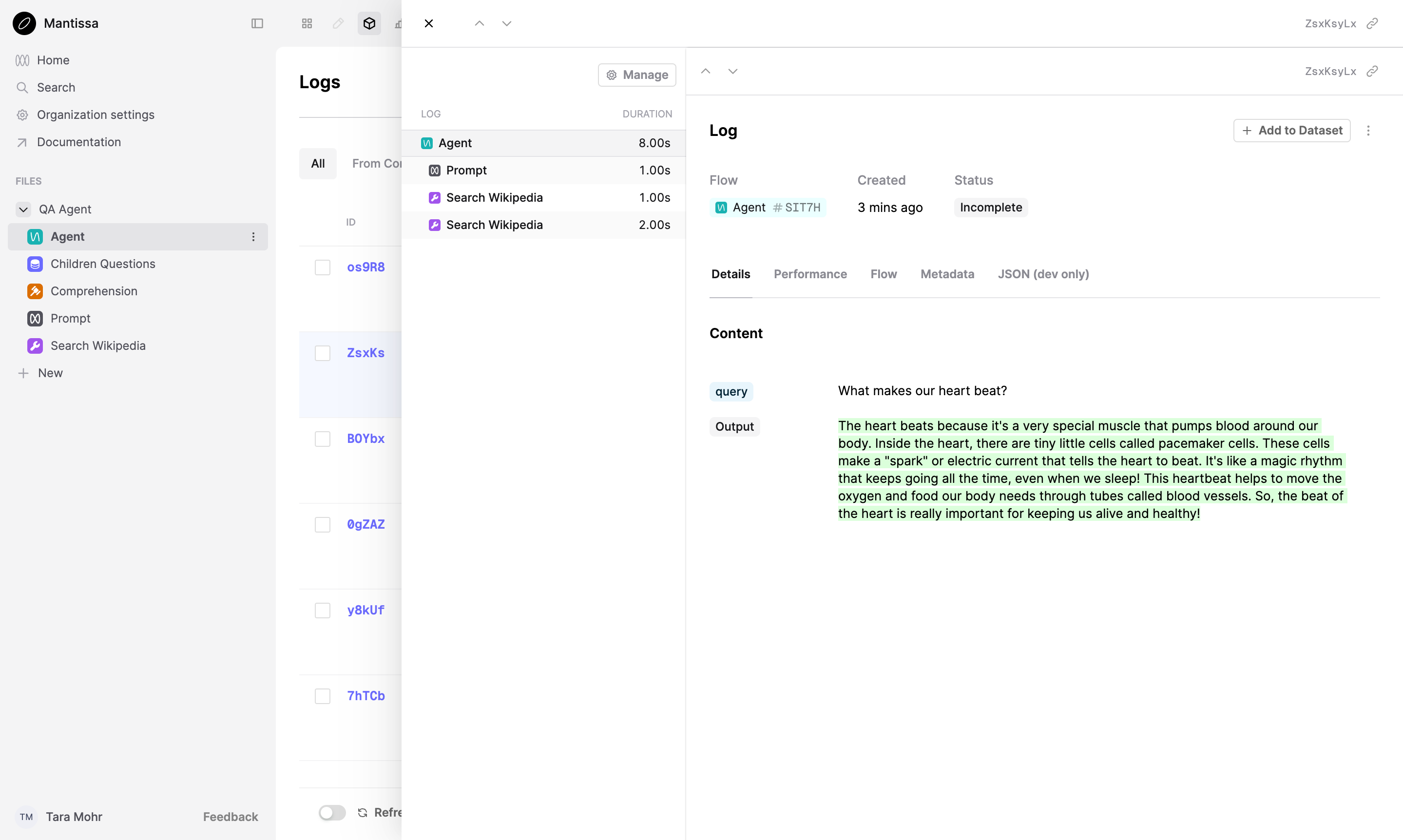Click the plus icon beside New
Viewport: 1403px width, 840px height.
tap(23, 373)
